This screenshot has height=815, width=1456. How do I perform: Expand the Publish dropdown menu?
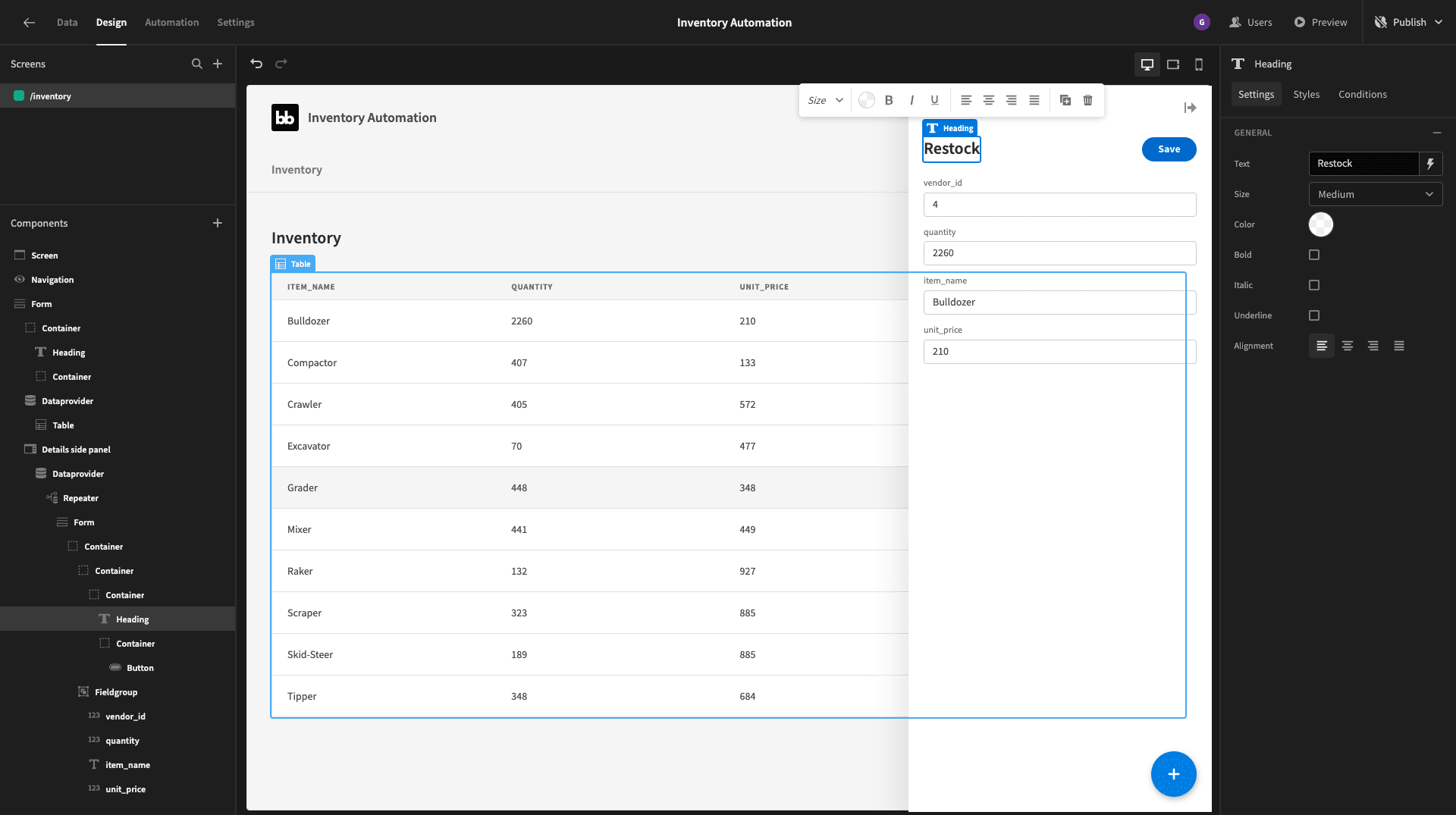1439,23
